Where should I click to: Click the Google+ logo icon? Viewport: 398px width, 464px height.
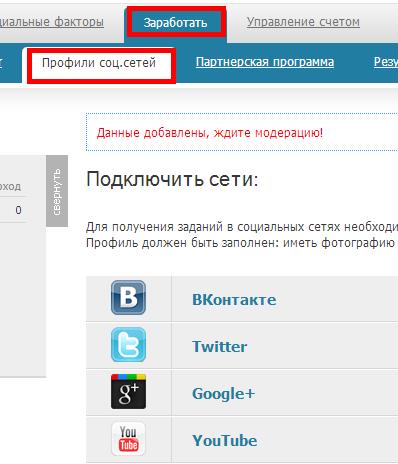[128, 392]
